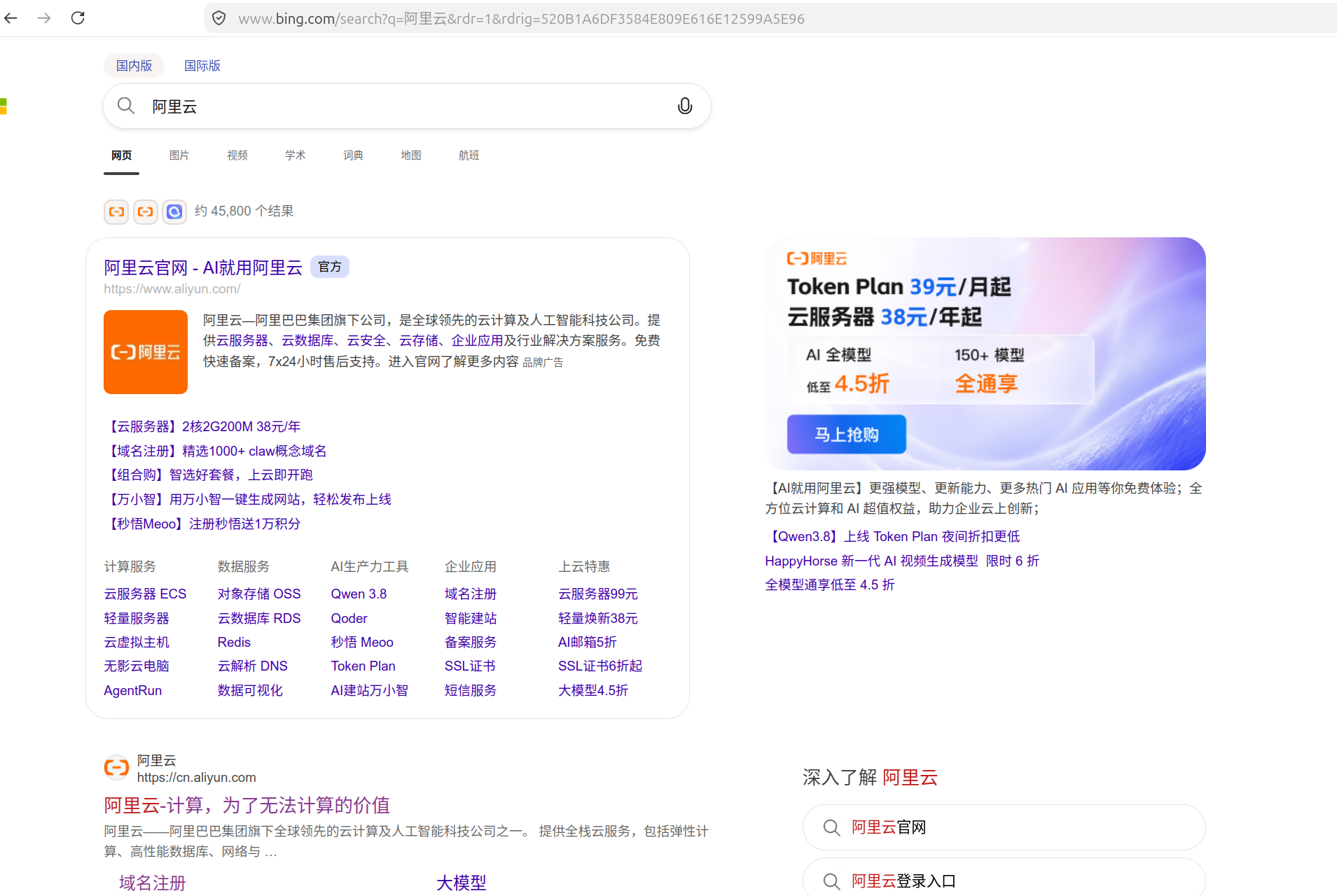Open the 无影云电脑 link
Image resolution: width=1337 pixels, height=896 pixels.
(x=137, y=666)
